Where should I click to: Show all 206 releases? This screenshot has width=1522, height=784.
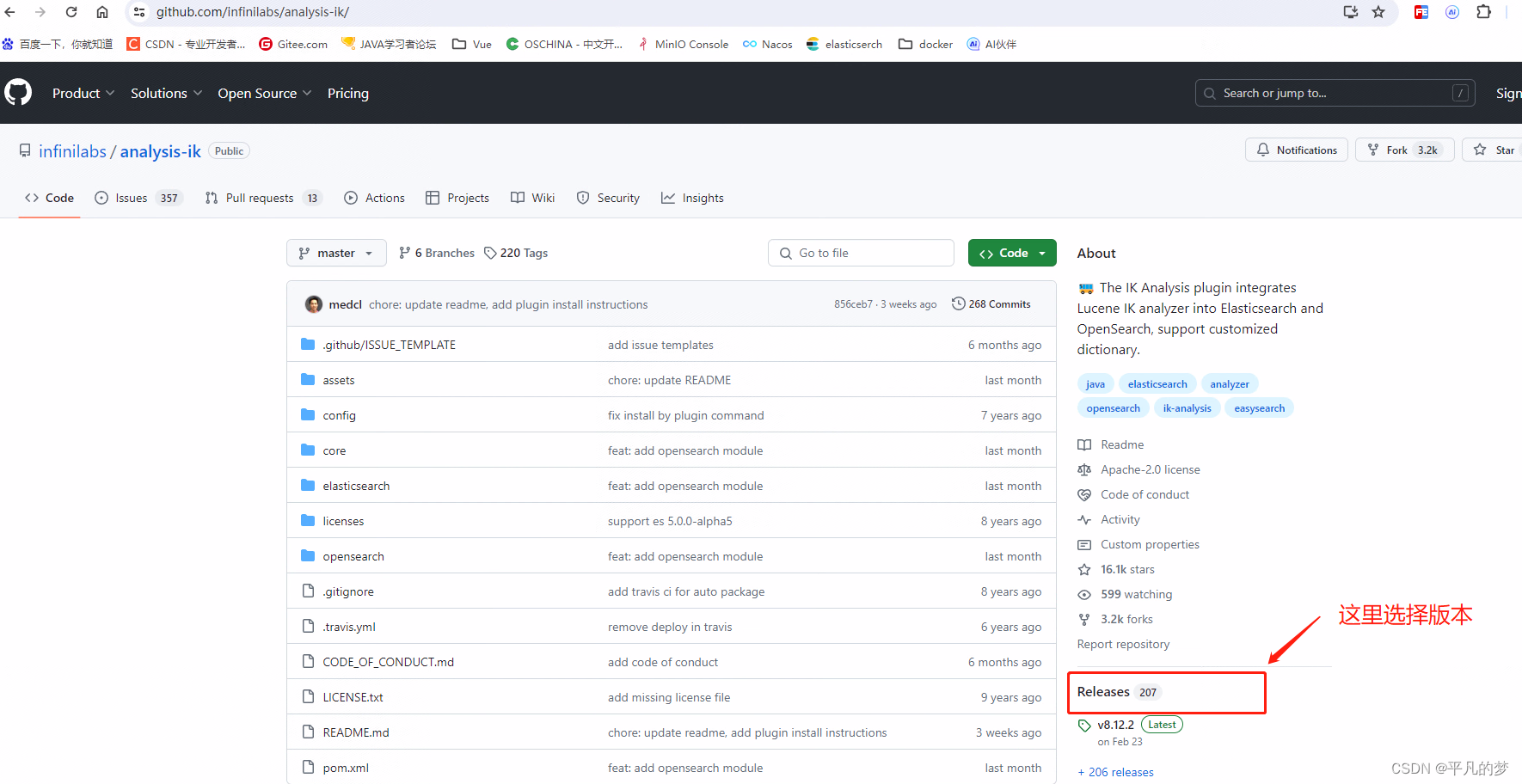1115,772
